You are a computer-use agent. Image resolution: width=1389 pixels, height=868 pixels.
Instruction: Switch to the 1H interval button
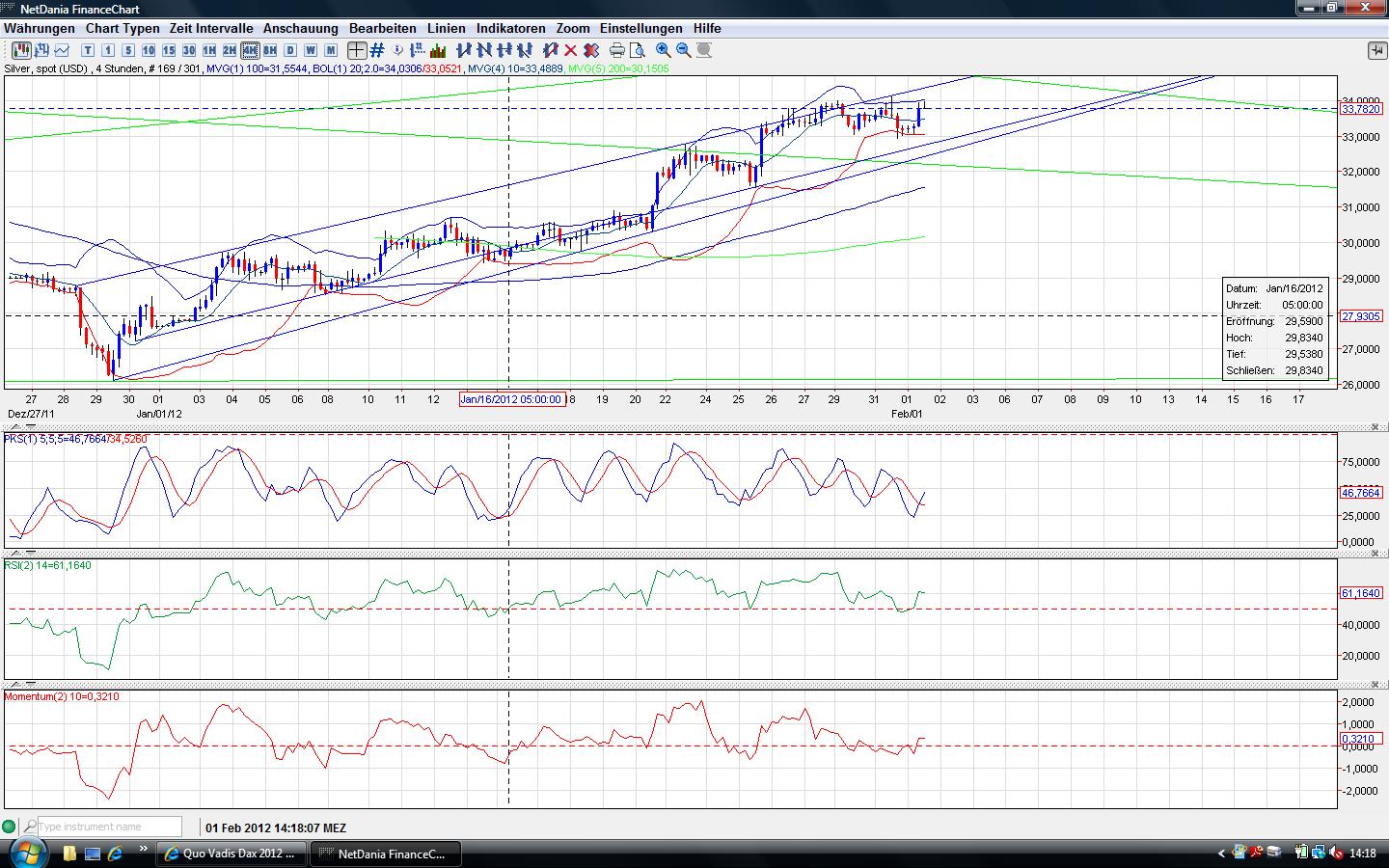(209, 50)
